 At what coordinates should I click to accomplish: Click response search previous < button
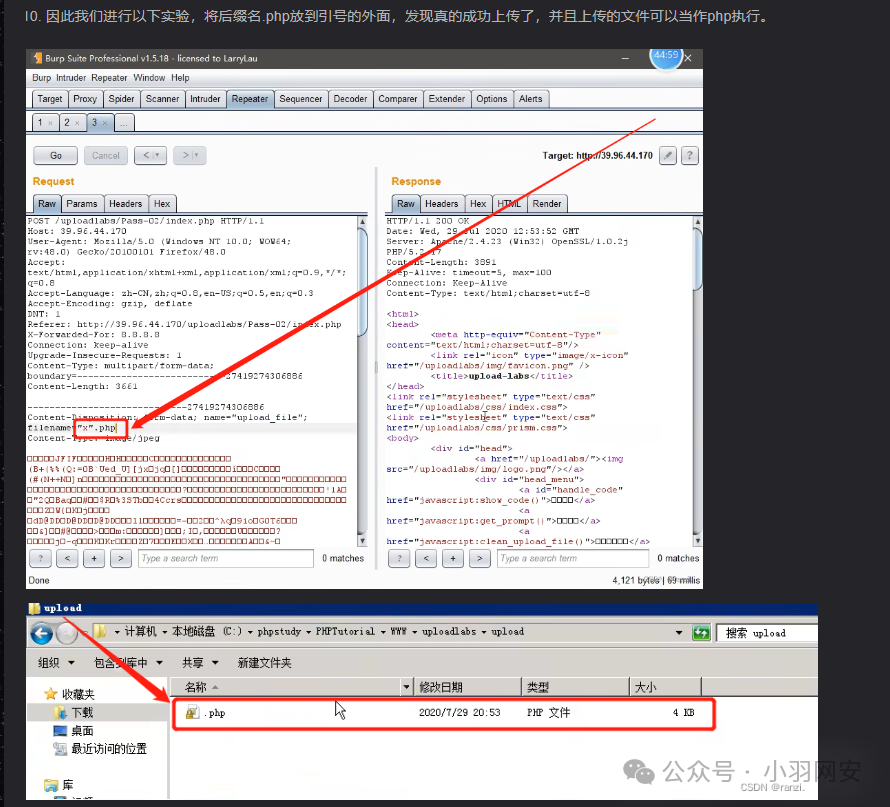point(426,558)
